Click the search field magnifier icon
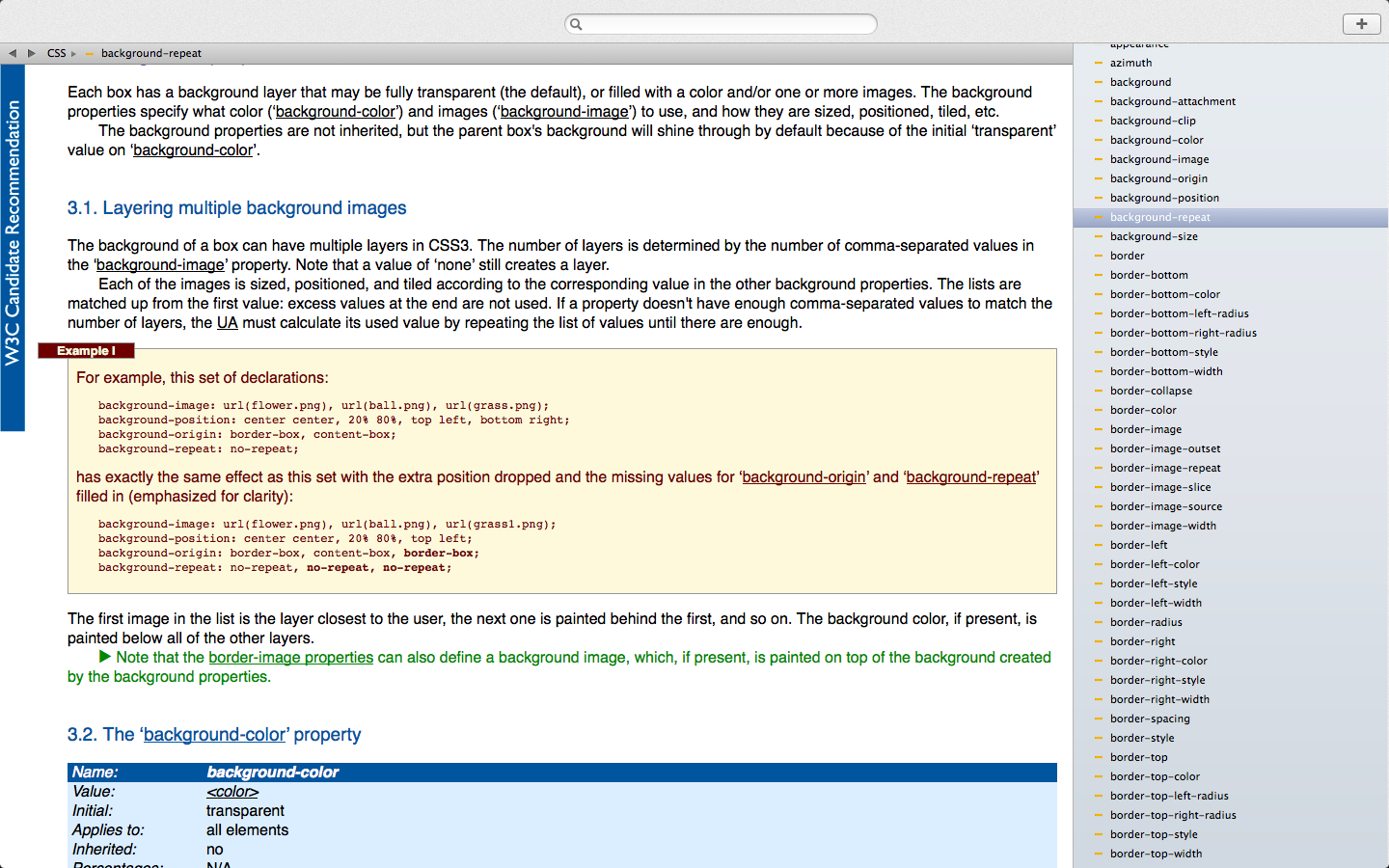This screenshot has height=868, width=1389. 576,24
